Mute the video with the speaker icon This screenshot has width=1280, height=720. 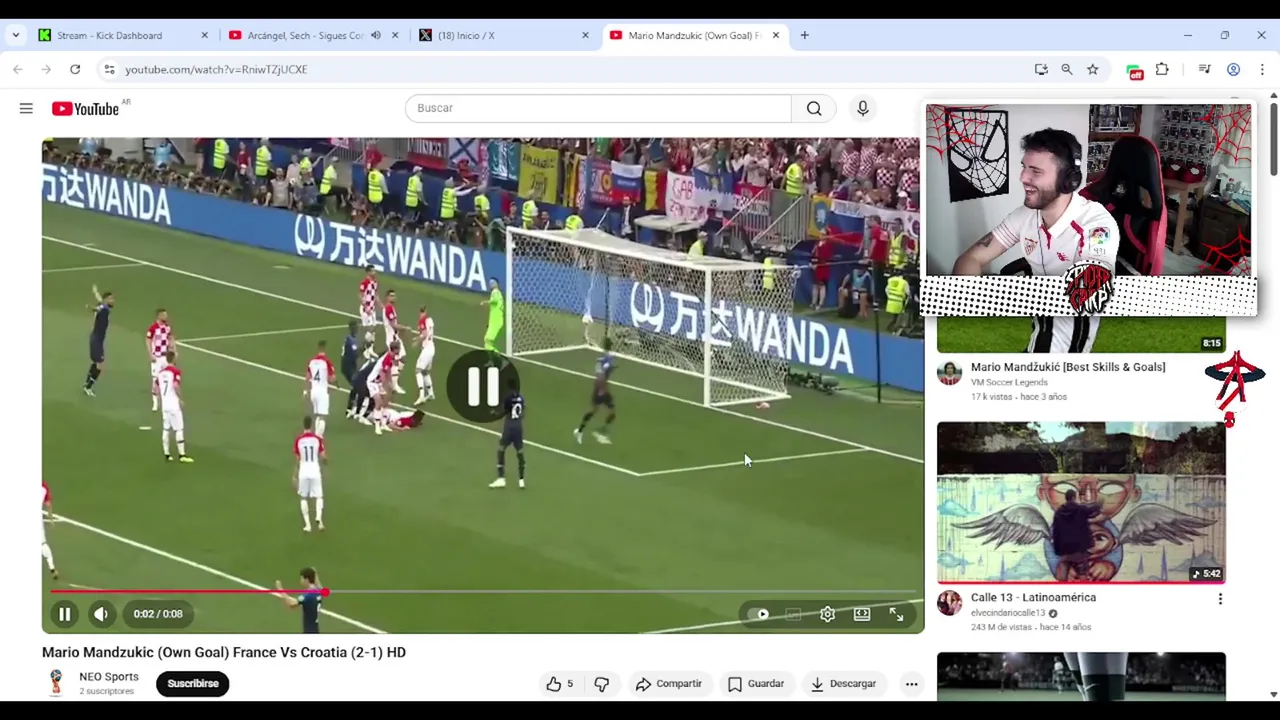pyautogui.click(x=101, y=614)
